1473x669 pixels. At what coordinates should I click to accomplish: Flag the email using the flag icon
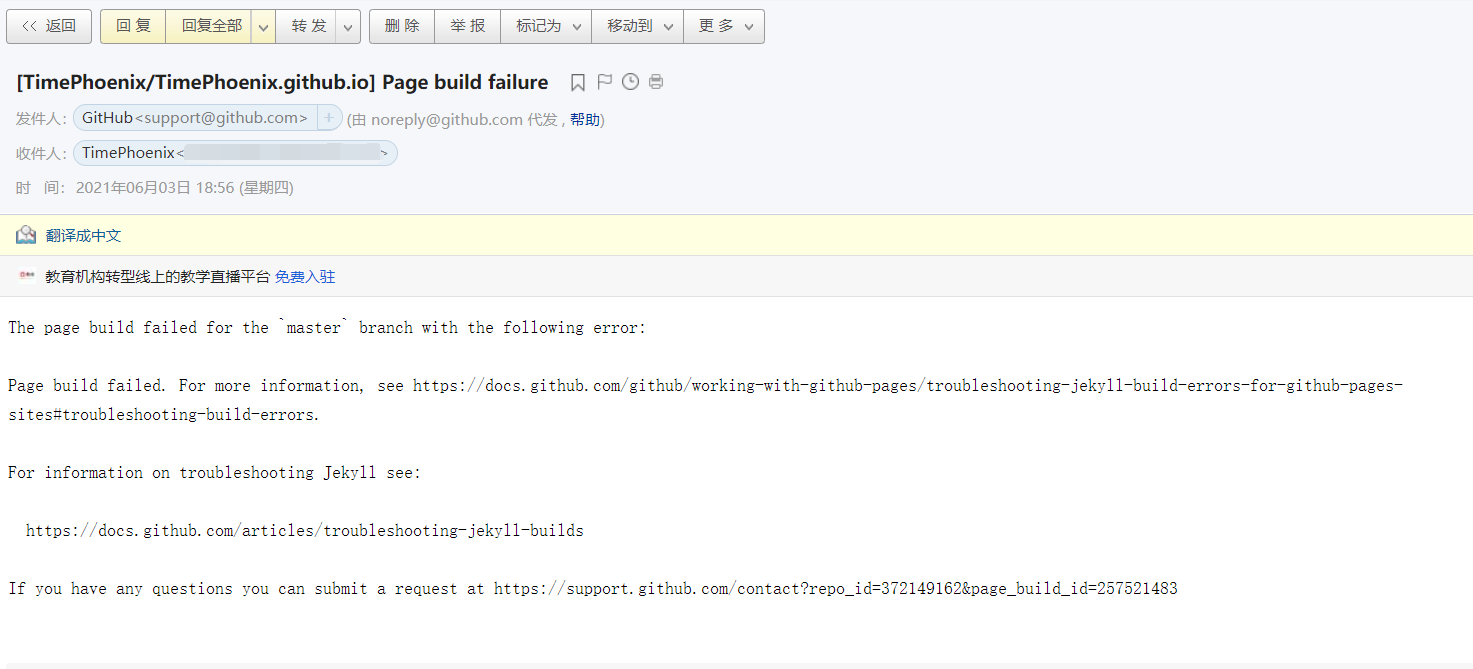(604, 82)
